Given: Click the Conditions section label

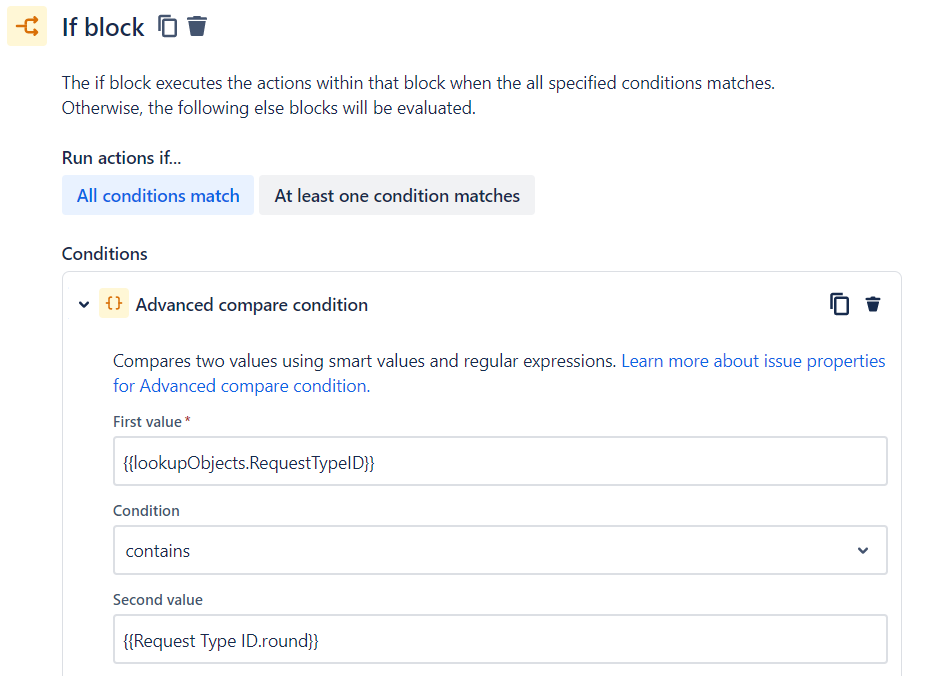Looking at the screenshot, I should click(105, 254).
